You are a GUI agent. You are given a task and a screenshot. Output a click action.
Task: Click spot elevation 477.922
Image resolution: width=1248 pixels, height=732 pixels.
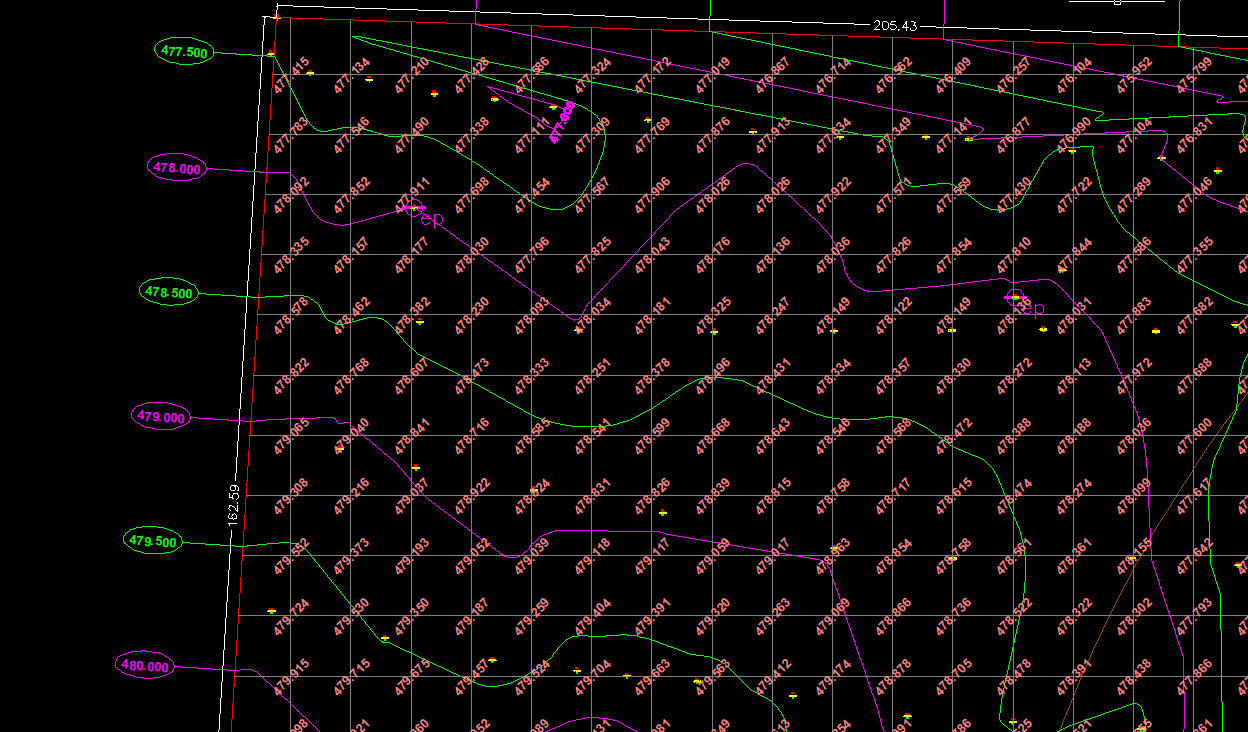834,196
